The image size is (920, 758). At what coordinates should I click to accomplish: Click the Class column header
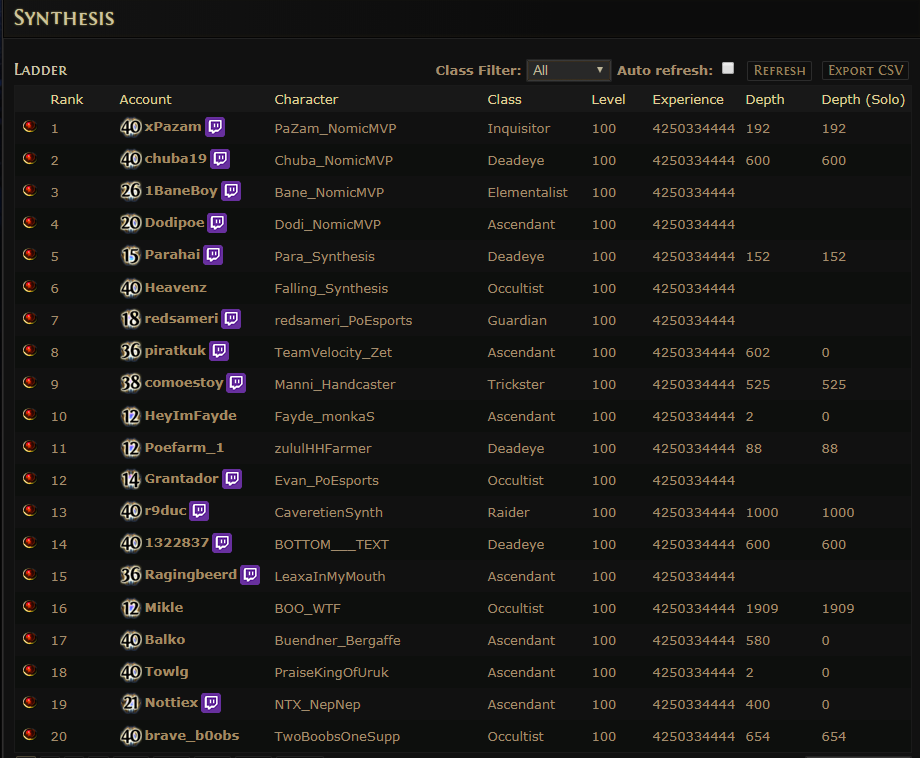tap(505, 100)
